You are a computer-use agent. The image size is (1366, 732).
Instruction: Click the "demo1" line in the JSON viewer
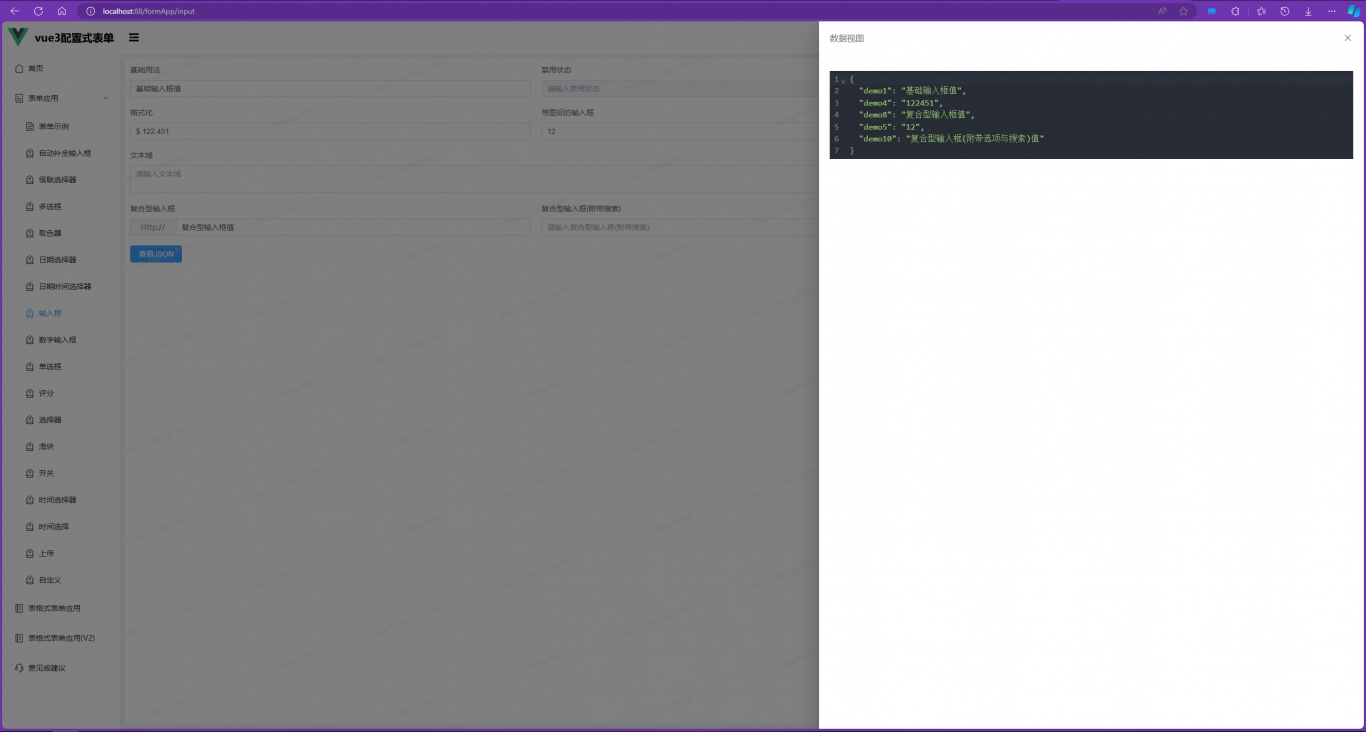tap(912, 91)
